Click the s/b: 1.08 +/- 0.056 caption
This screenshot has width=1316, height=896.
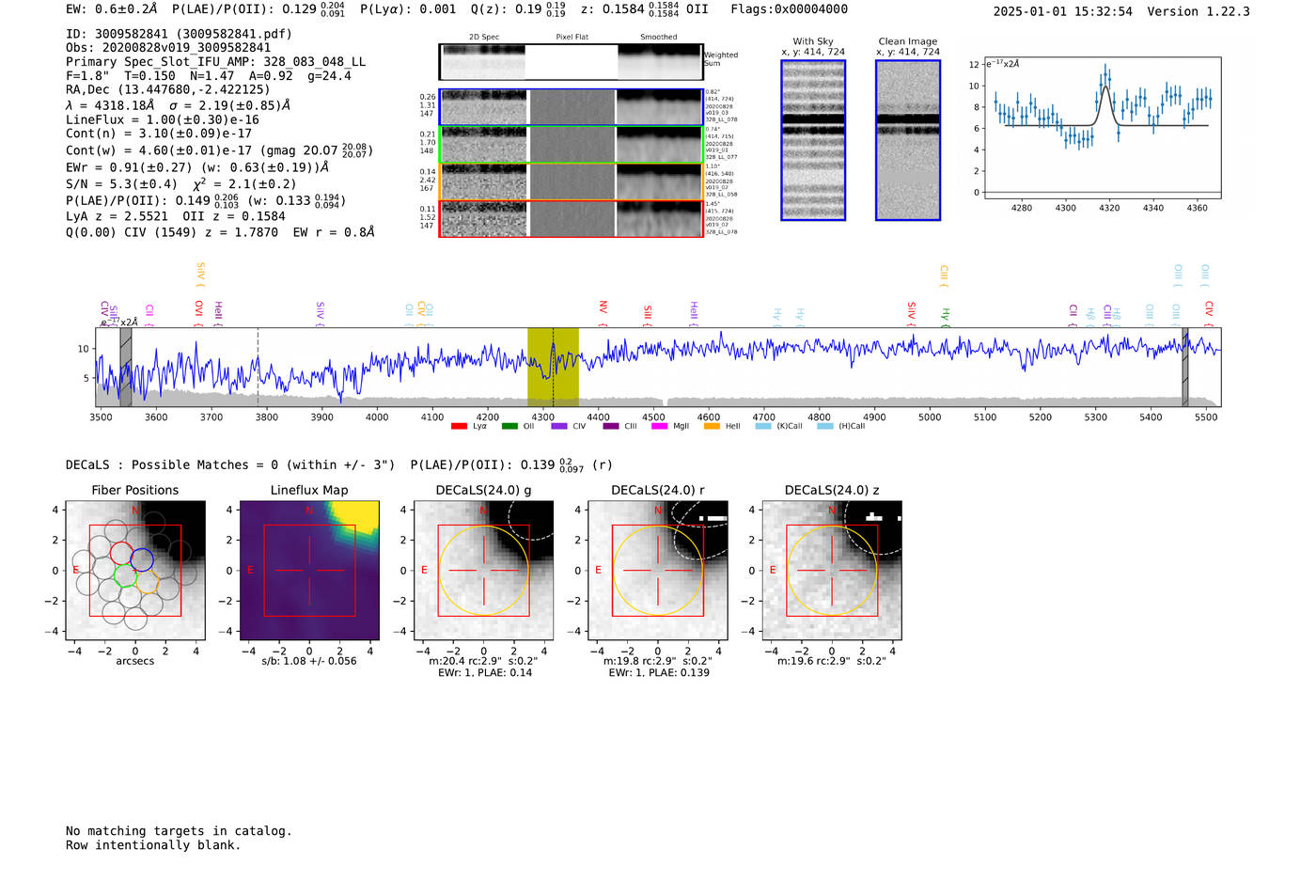point(309,661)
